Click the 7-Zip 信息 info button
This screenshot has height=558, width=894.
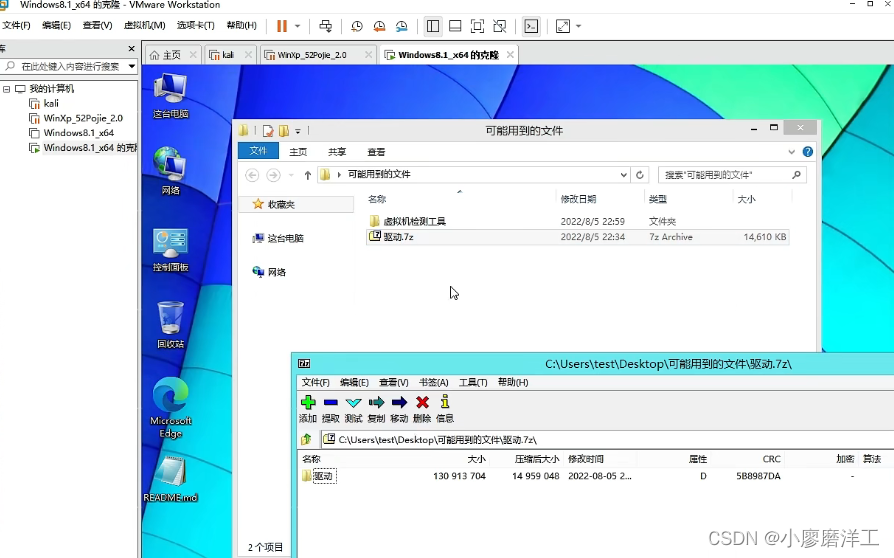click(x=445, y=409)
